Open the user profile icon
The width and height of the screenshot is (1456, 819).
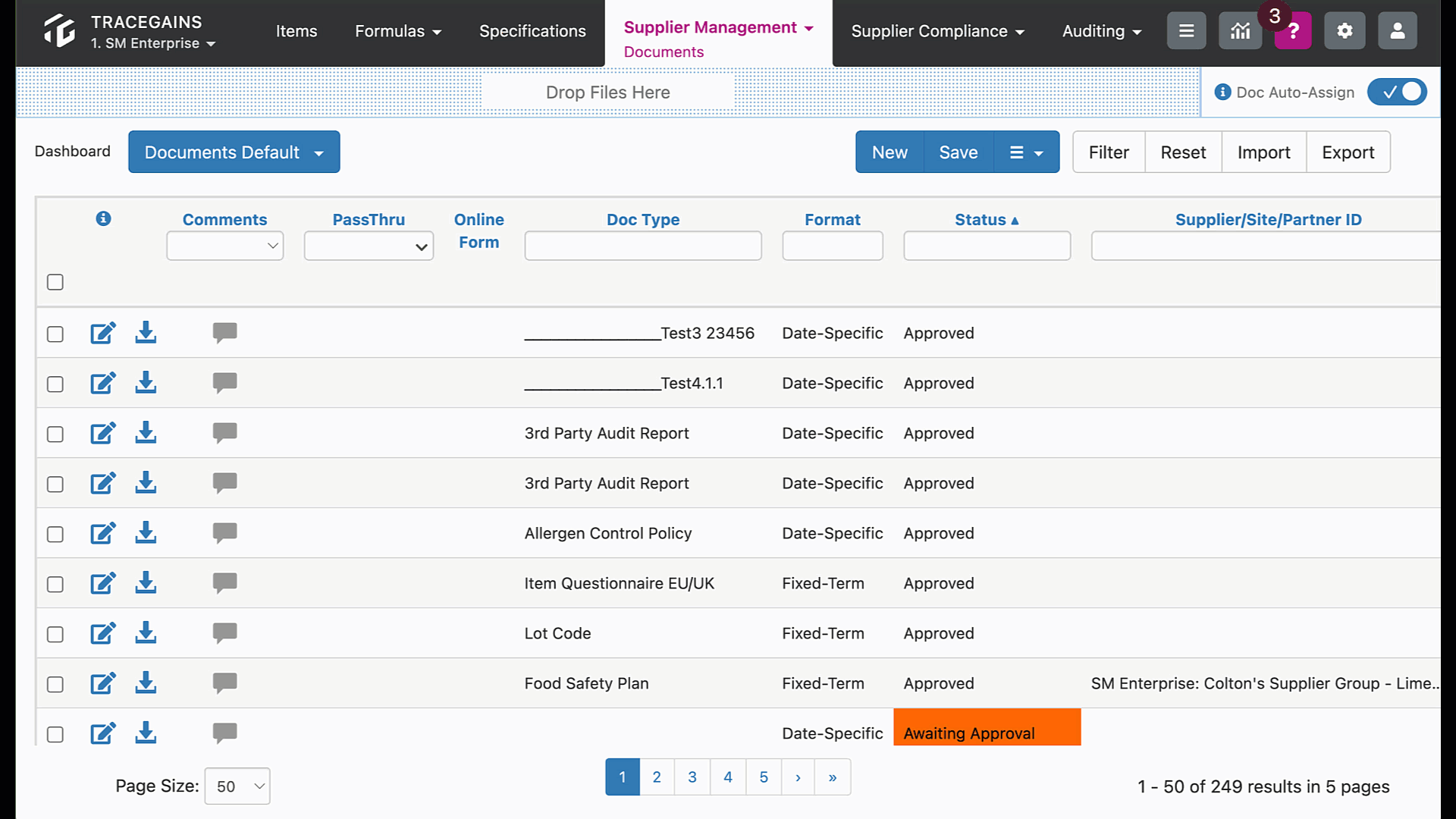1397,31
